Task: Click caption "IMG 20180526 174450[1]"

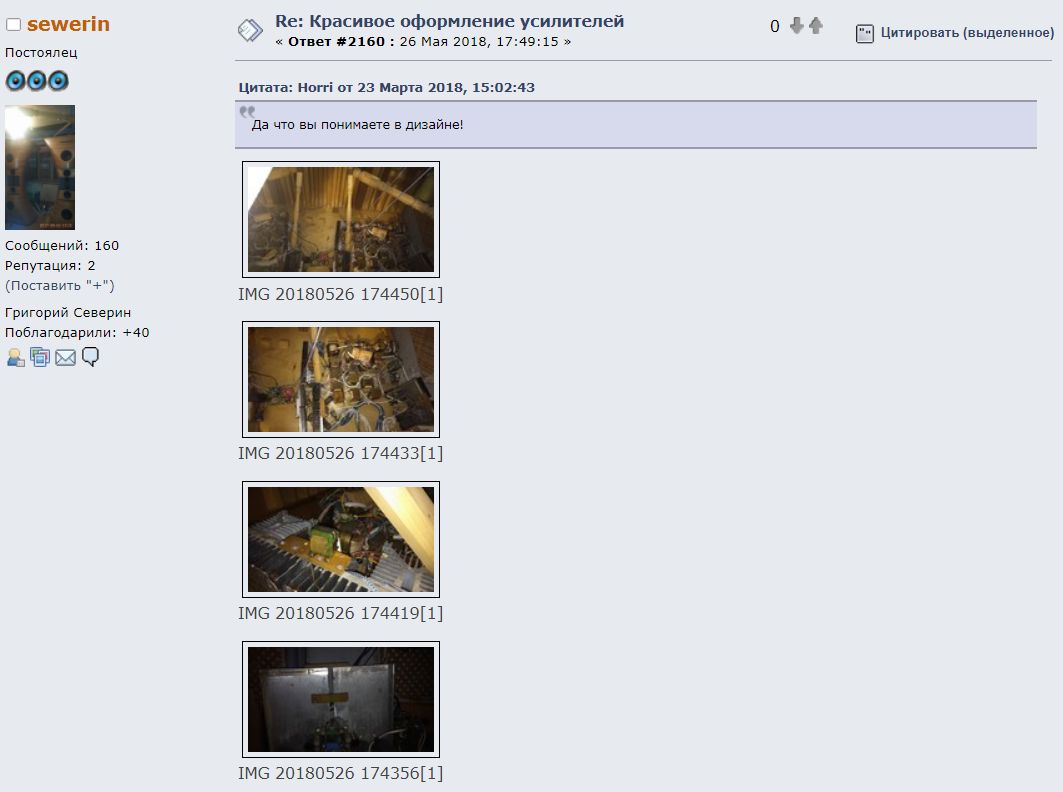Action: [340, 294]
